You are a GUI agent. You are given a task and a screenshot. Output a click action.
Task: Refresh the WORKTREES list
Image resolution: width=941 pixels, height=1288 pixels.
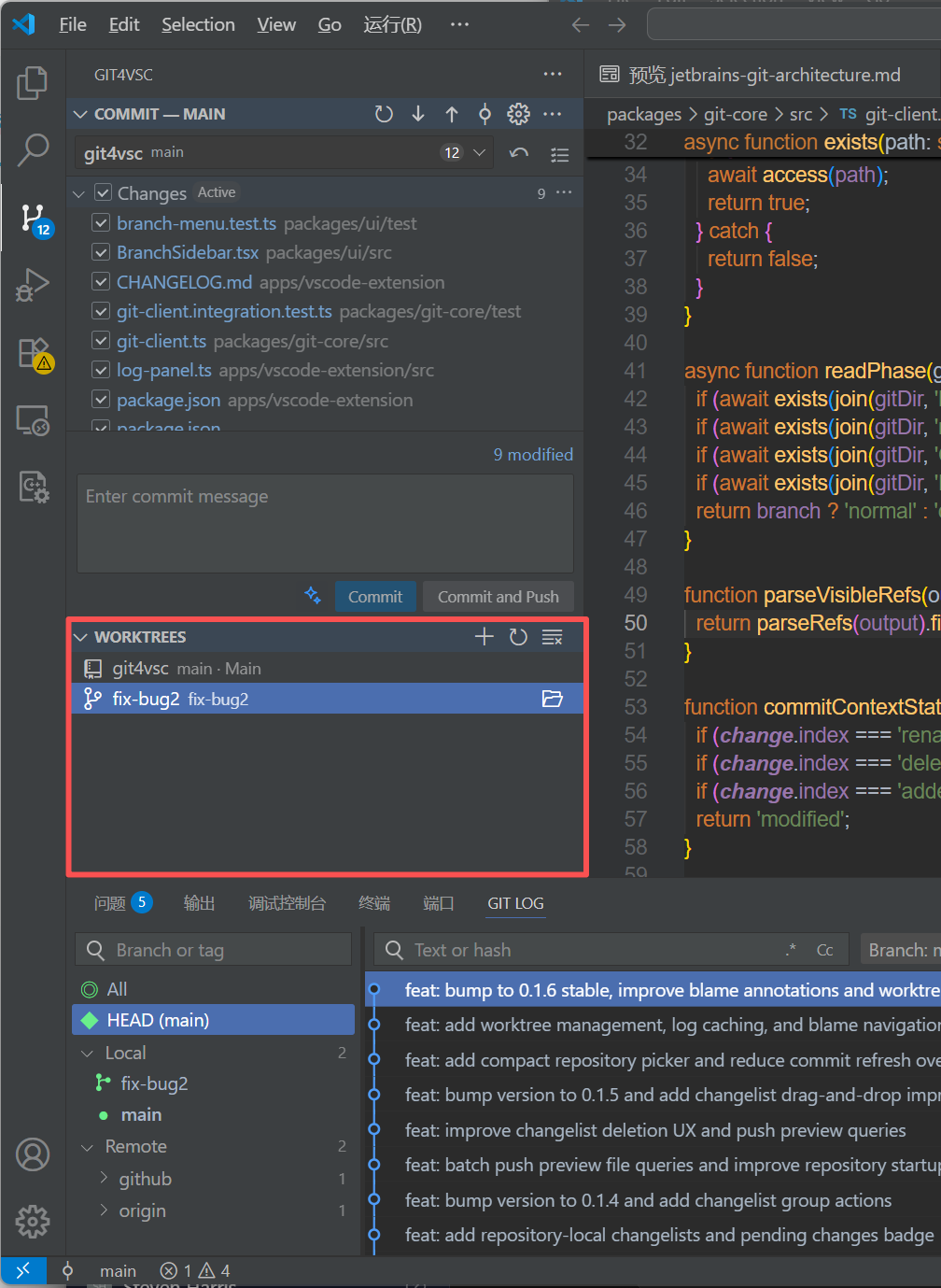tap(518, 637)
